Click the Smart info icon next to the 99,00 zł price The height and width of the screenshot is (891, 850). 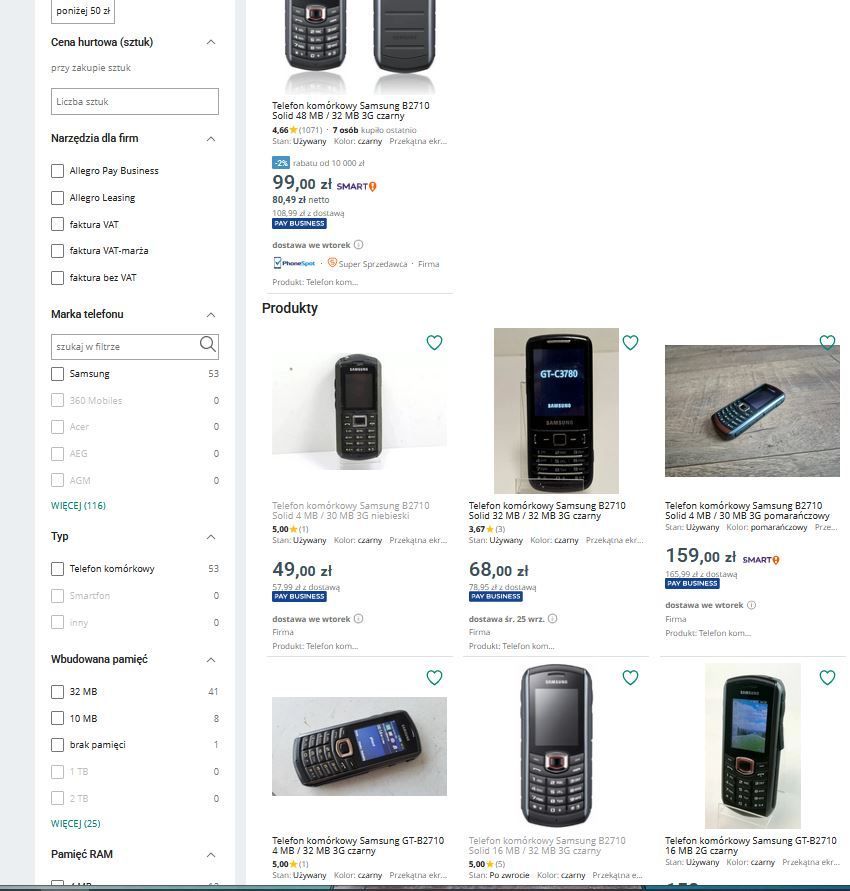pos(373,186)
